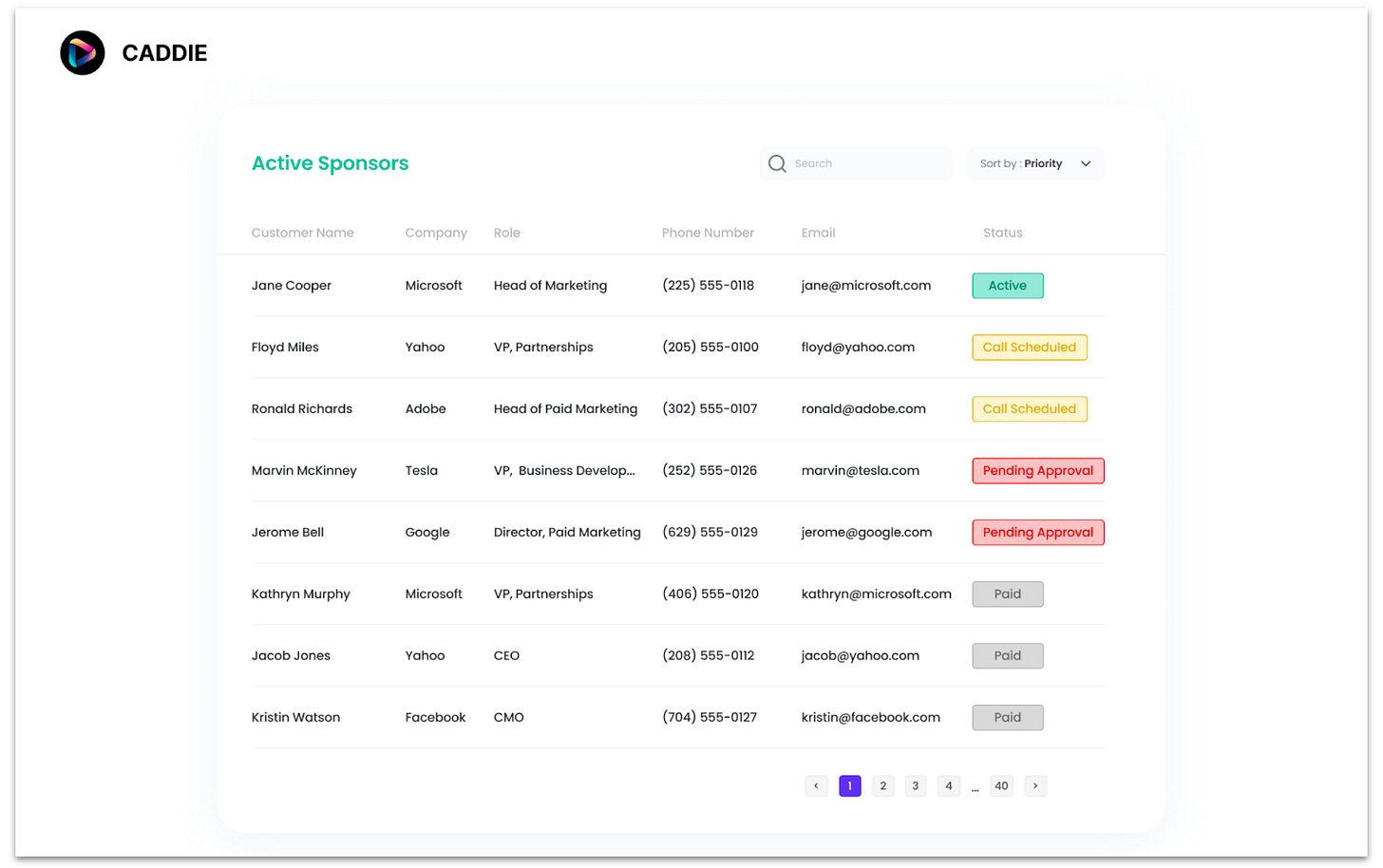Click the Customer Name column header
The image size is (1383, 868).
tap(302, 233)
